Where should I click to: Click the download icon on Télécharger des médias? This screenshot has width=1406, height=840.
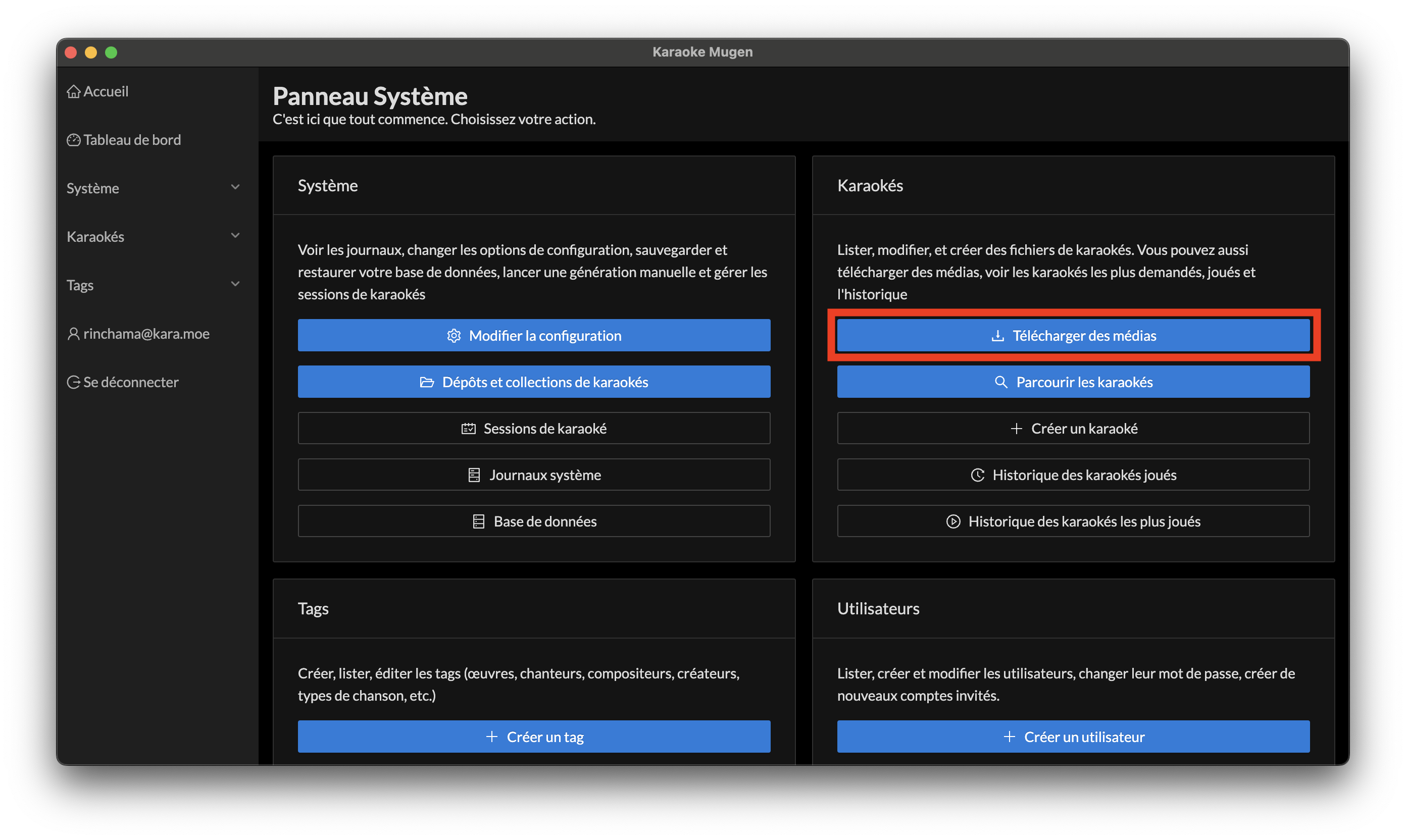pos(997,336)
